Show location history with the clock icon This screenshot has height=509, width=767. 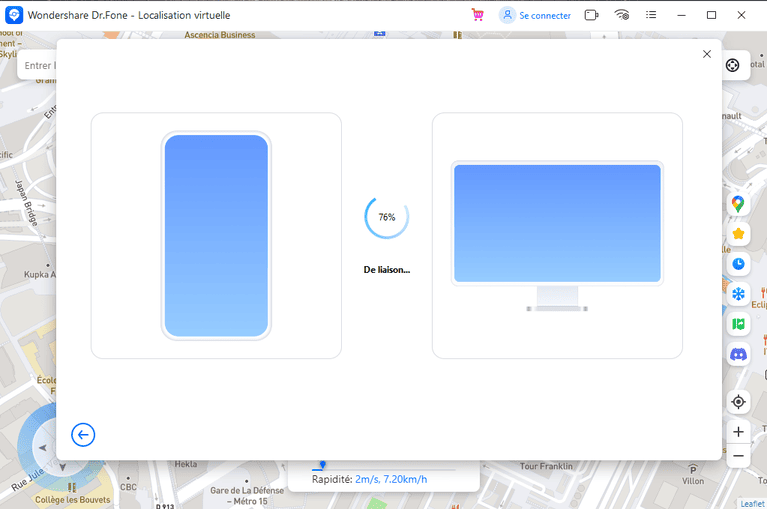738,264
